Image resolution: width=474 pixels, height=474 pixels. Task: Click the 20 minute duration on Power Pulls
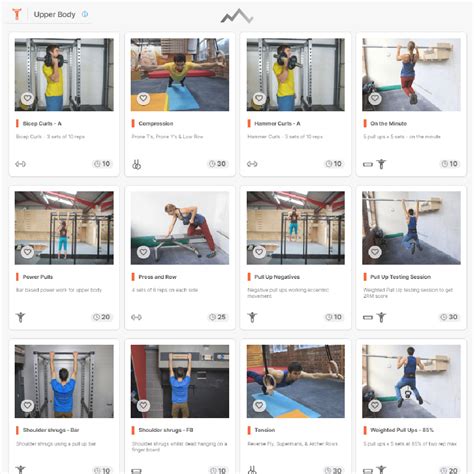click(x=102, y=317)
